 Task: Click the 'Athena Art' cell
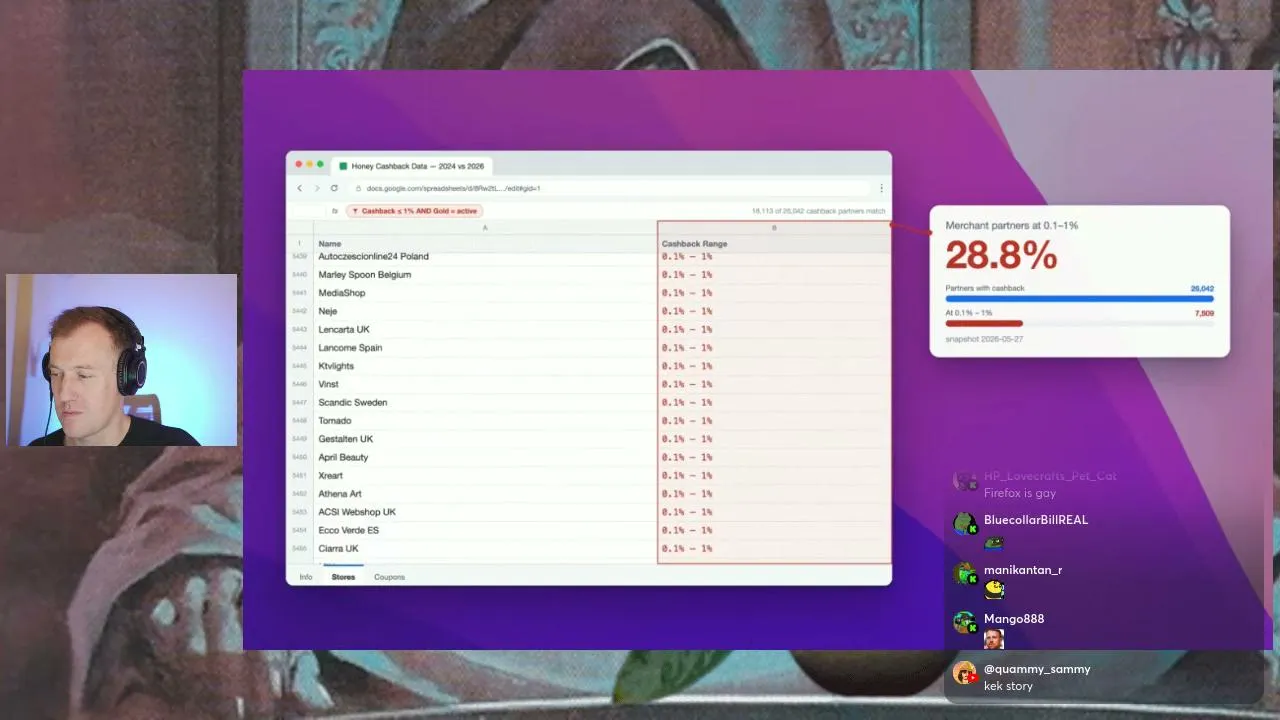[x=485, y=494]
